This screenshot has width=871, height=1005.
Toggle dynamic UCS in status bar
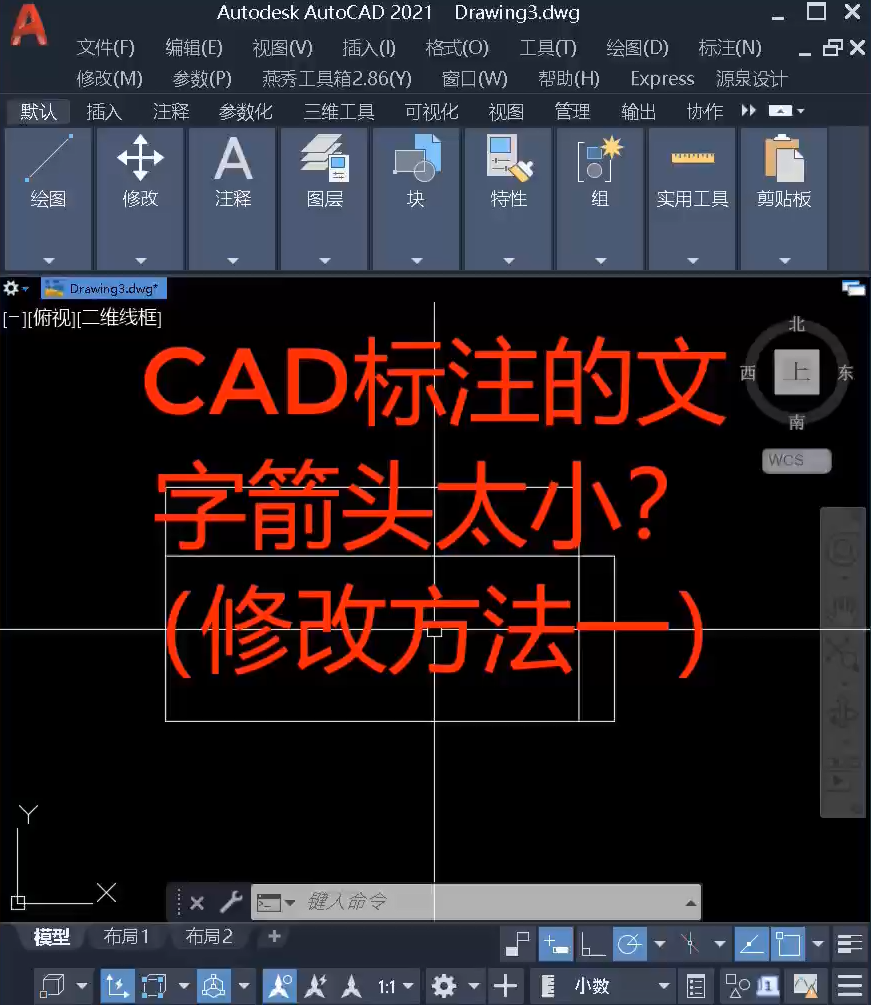[117, 986]
